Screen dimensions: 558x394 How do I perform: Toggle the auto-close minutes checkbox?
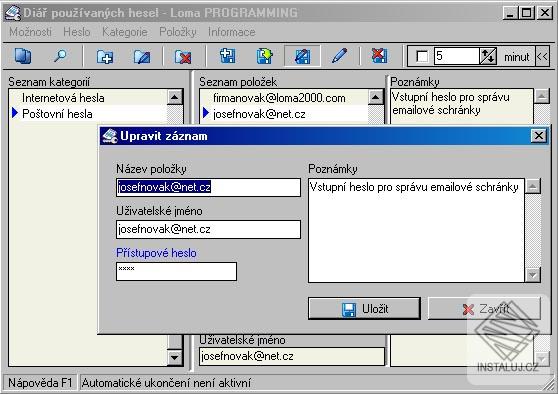(x=422, y=57)
